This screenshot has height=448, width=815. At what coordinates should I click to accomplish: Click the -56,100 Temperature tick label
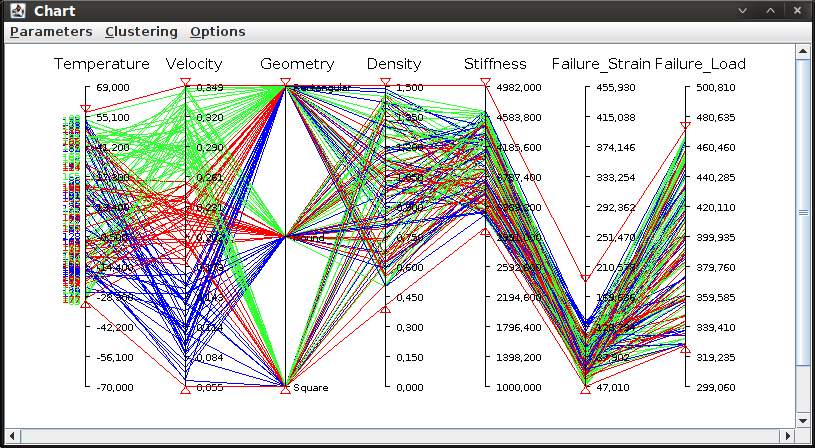pos(115,358)
